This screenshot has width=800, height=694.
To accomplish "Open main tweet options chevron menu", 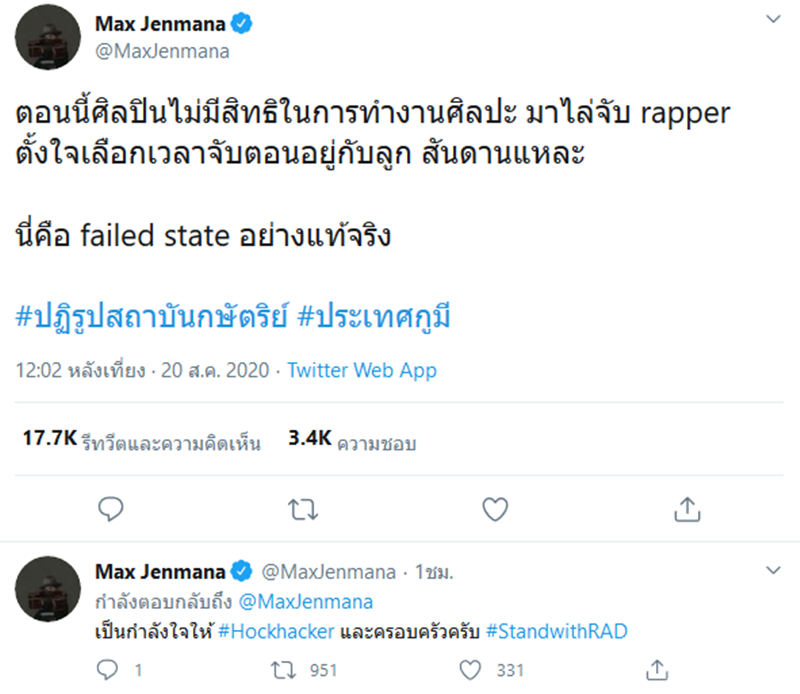I will pos(772,20).
